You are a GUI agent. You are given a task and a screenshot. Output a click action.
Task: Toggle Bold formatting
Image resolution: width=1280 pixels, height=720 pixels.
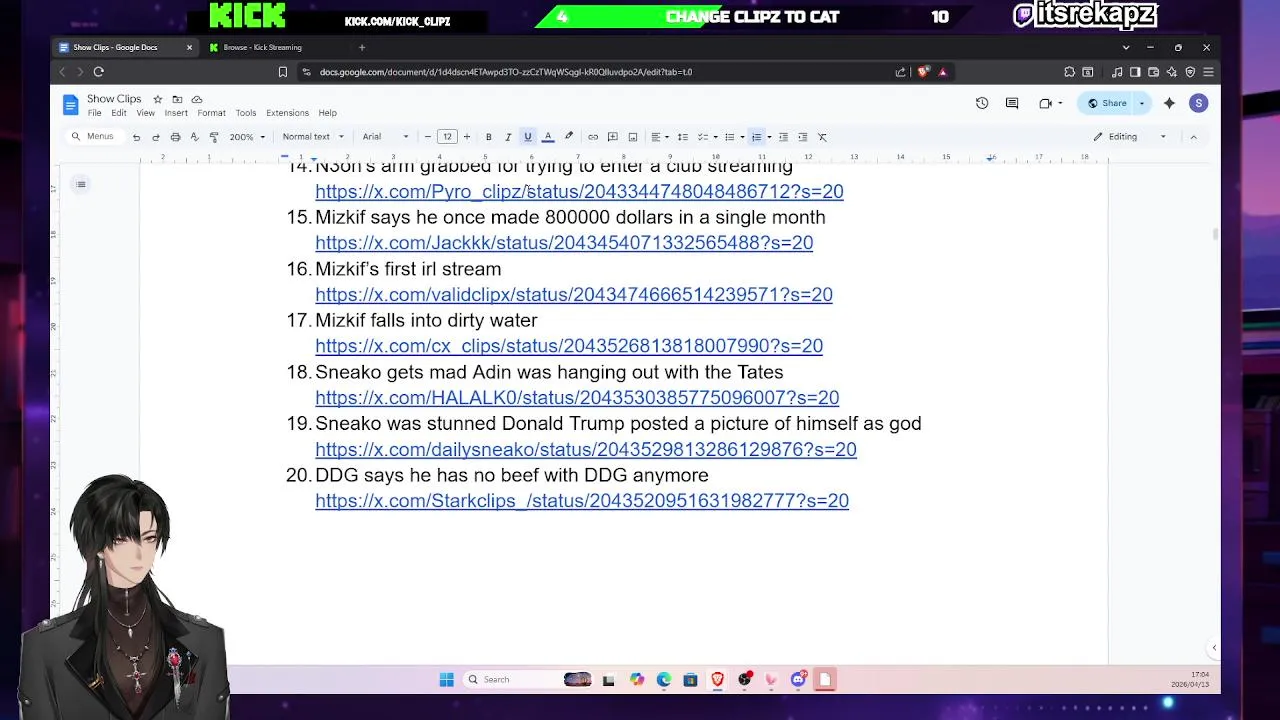[x=488, y=137]
